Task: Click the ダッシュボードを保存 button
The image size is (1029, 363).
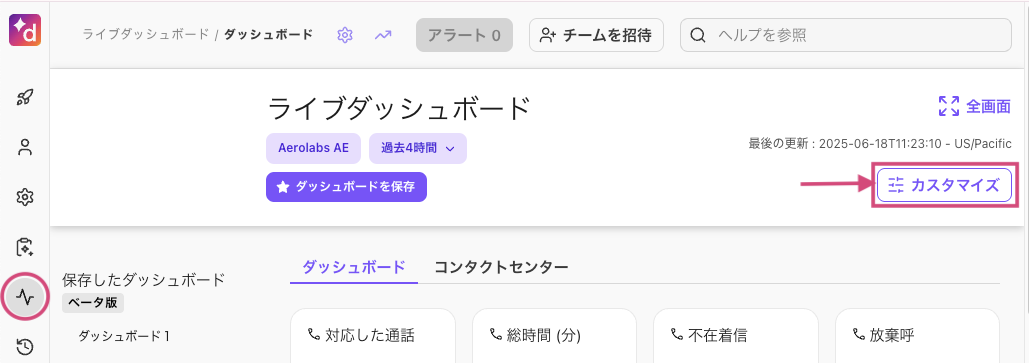Action: (x=346, y=187)
